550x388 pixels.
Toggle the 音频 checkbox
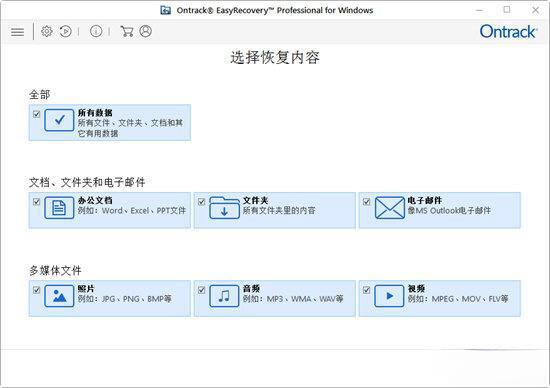pos(201,290)
